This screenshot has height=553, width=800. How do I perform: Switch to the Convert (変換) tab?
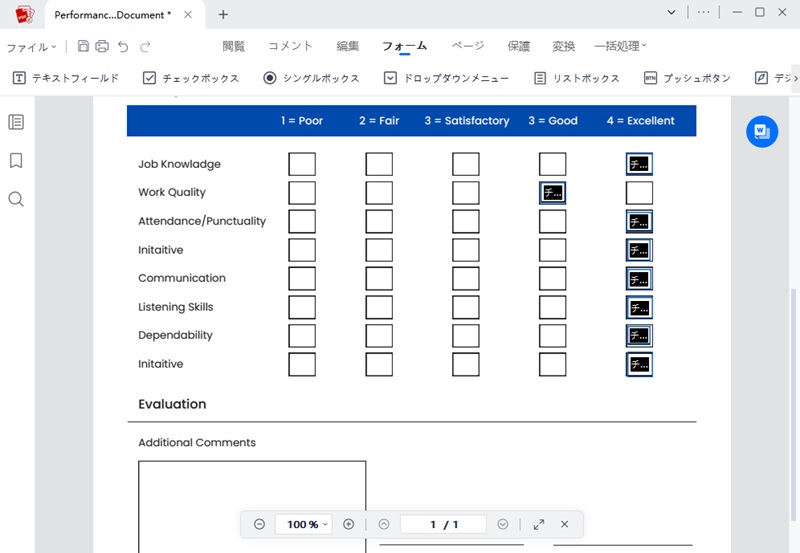[564, 46]
